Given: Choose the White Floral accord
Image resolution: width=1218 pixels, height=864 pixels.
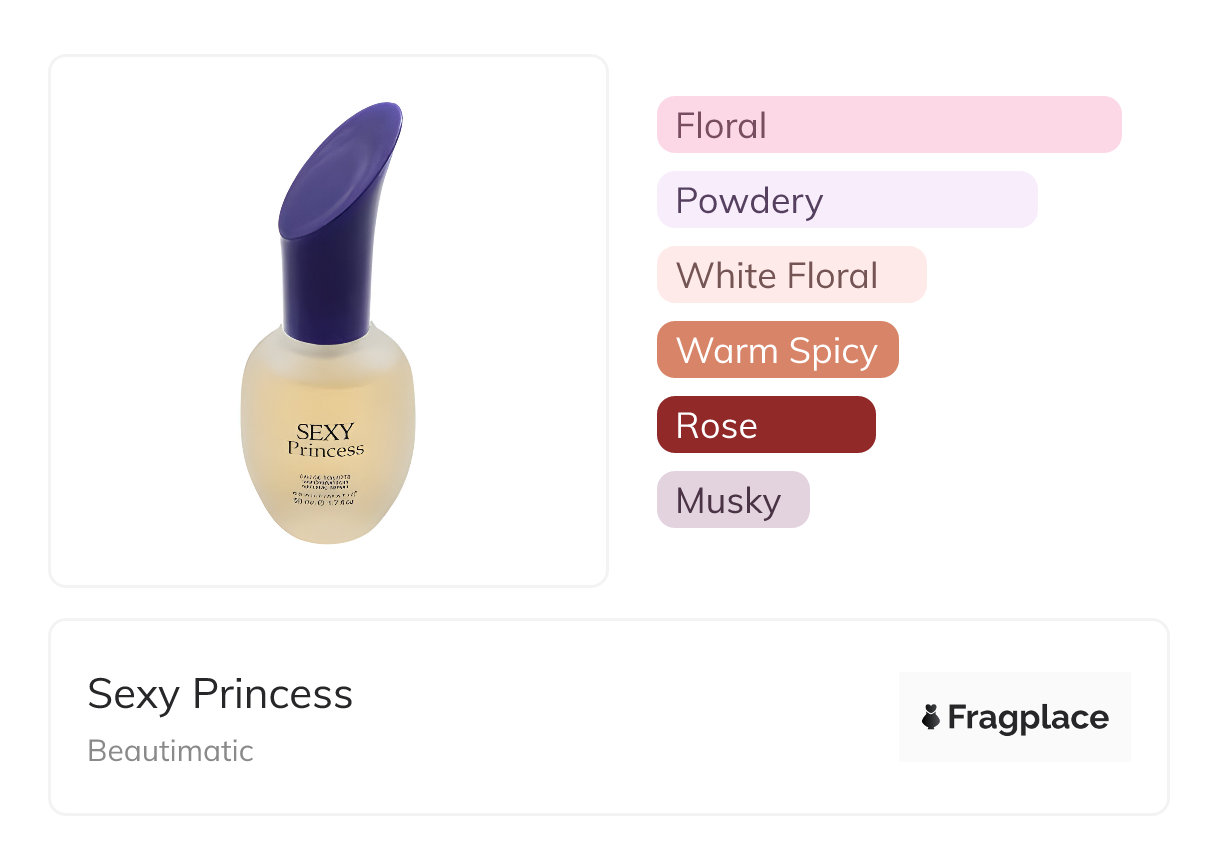Looking at the screenshot, I should pos(791,275).
